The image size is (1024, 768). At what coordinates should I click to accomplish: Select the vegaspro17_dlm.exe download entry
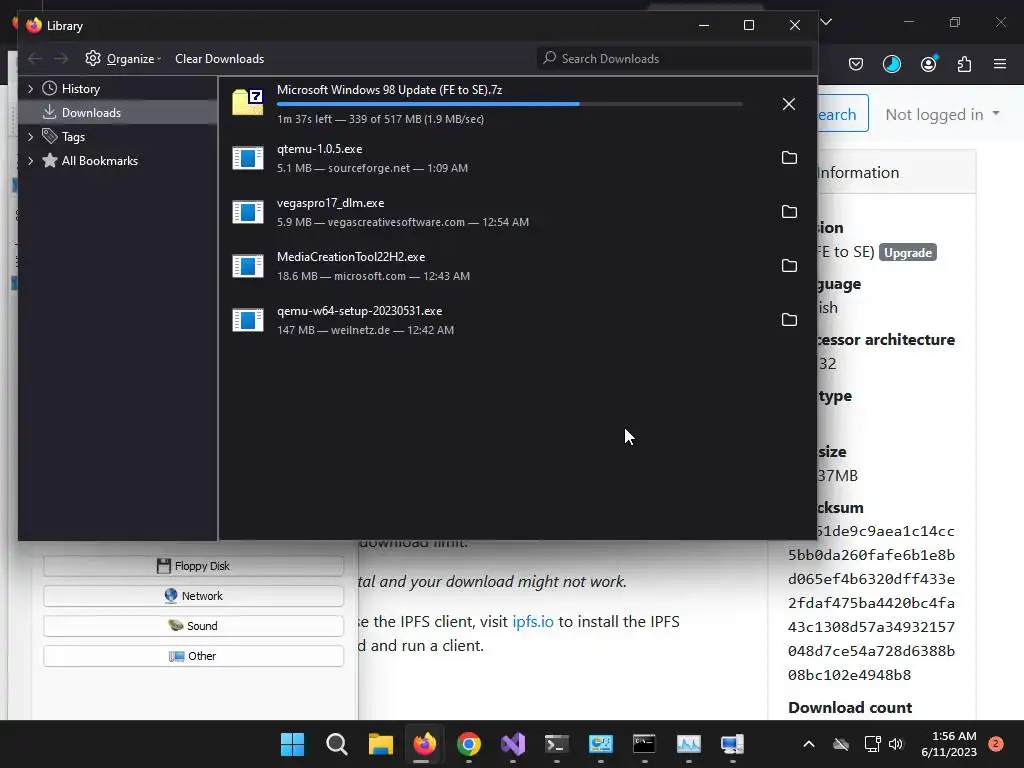point(517,212)
